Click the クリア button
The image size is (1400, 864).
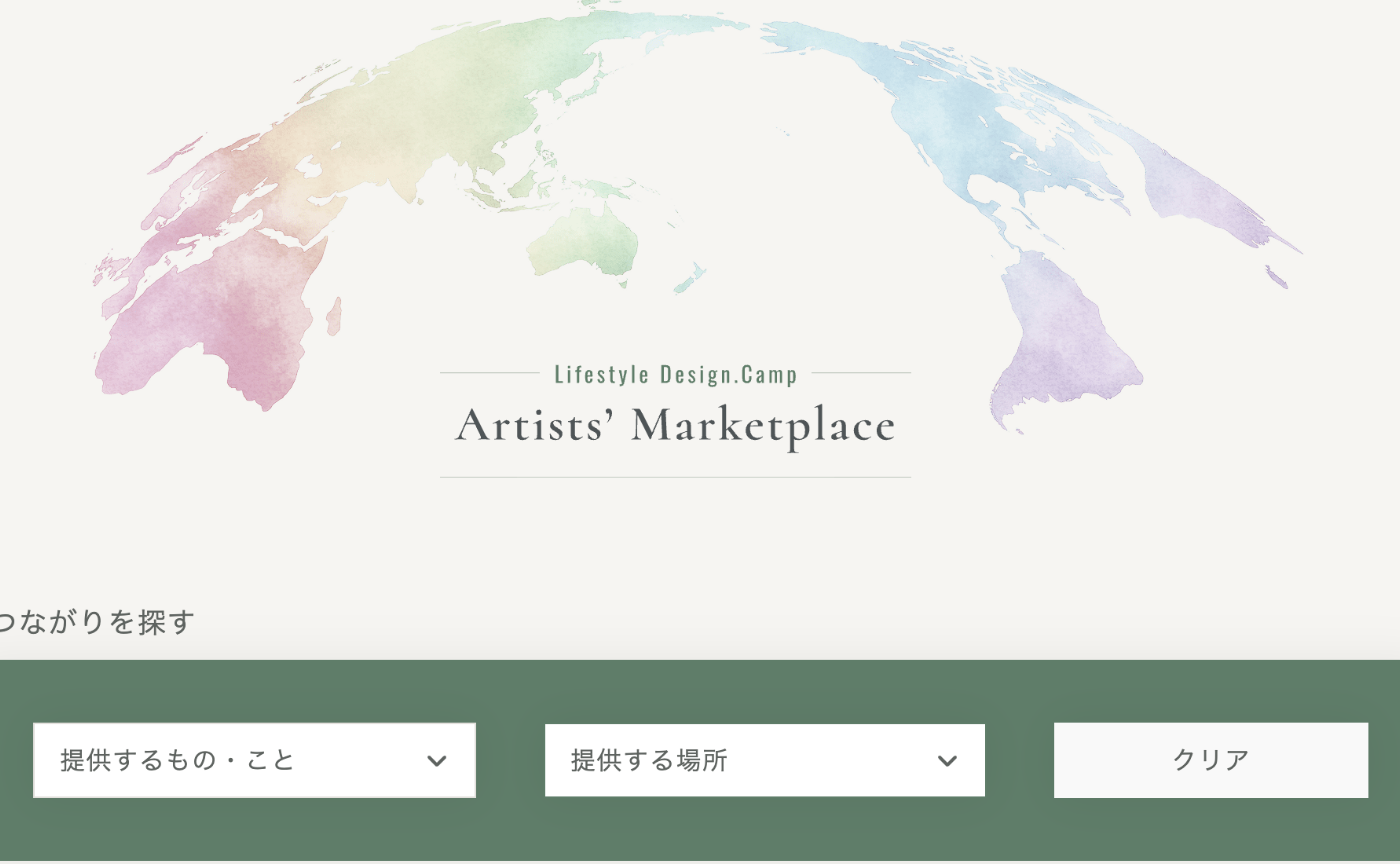pyautogui.click(x=1211, y=760)
